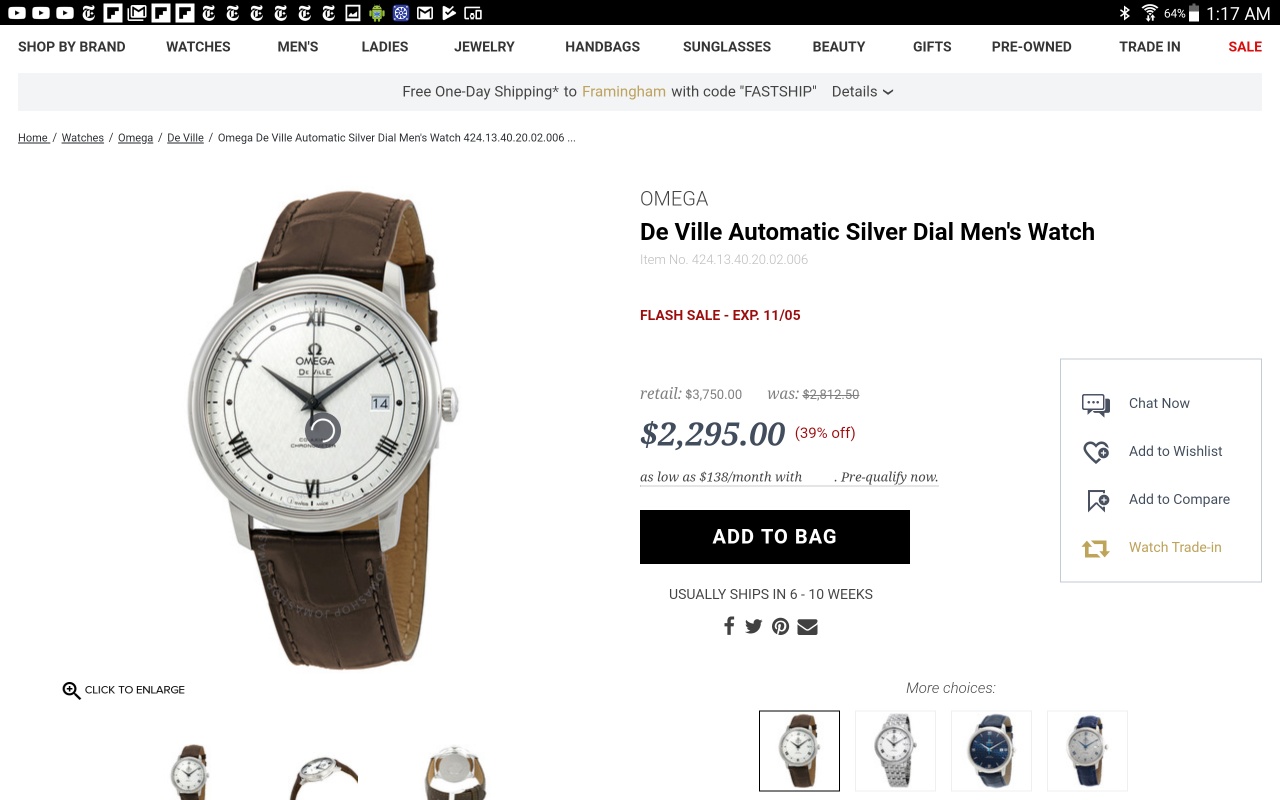Open the Watches navigation menu

198,47
